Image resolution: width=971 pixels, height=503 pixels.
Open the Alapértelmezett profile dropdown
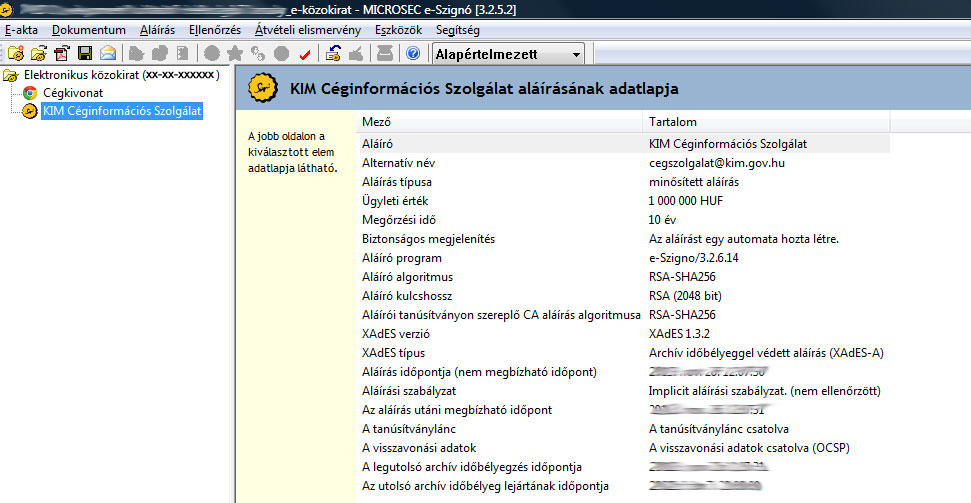pyautogui.click(x=508, y=53)
